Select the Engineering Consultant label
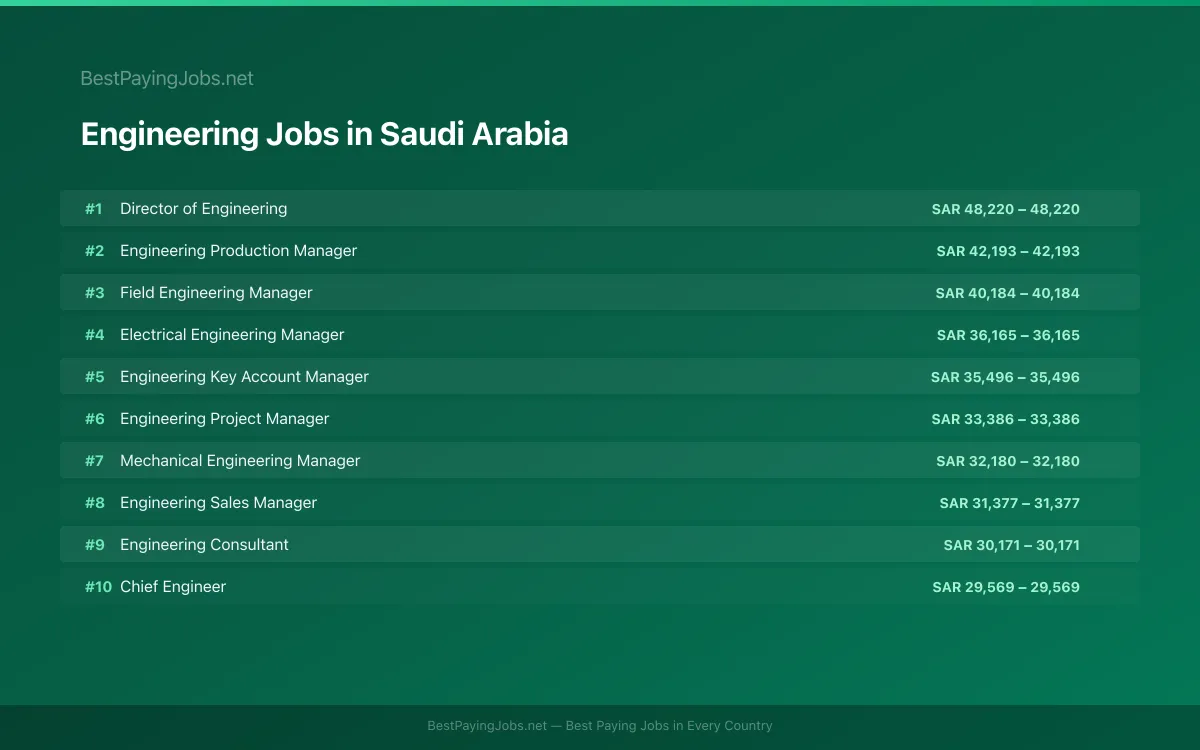Viewport: 1200px width, 750px height. (204, 545)
